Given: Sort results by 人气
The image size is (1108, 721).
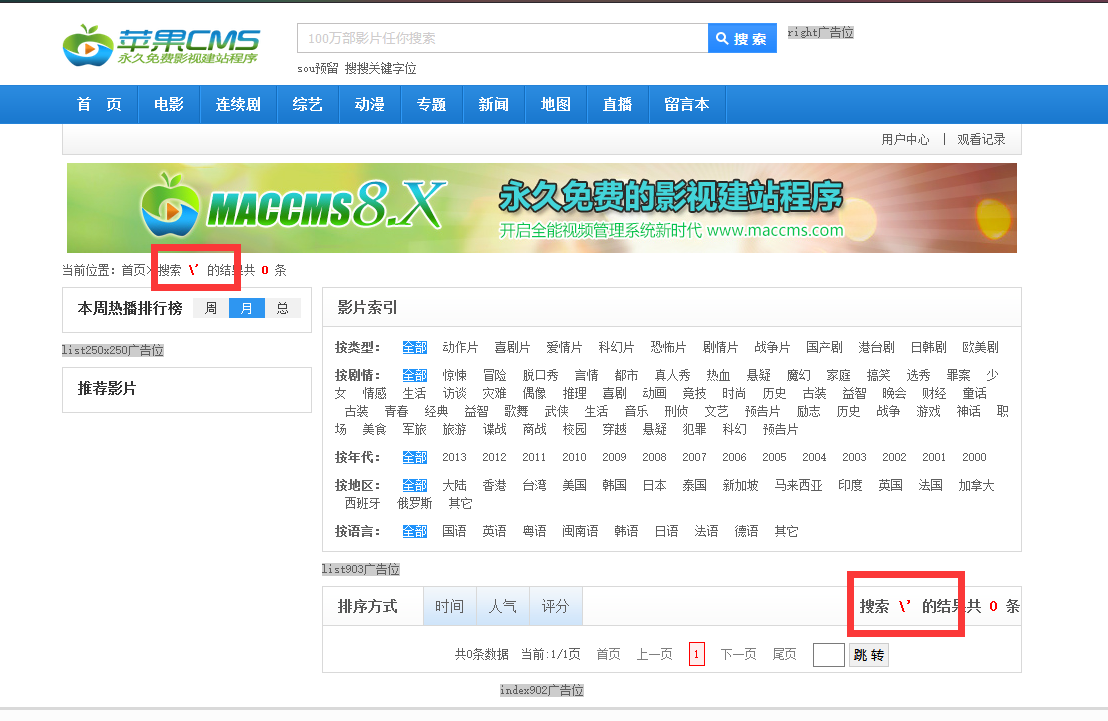Looking at the screenshot, I should tap(502, 606).
